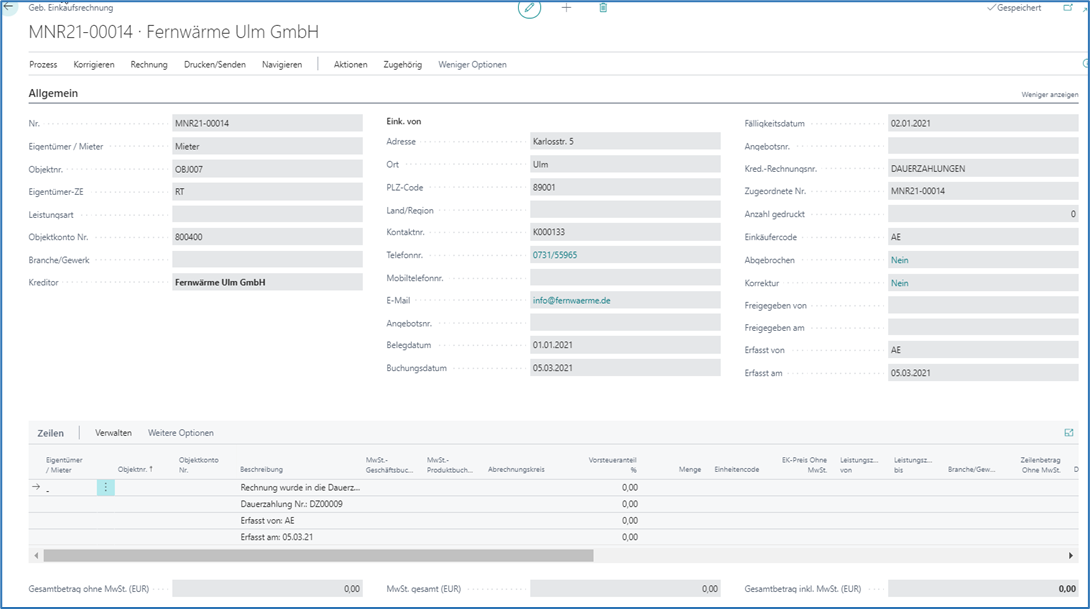
Task: Click the Objektnr. field OBJ007
Action: tap(268, 169)
